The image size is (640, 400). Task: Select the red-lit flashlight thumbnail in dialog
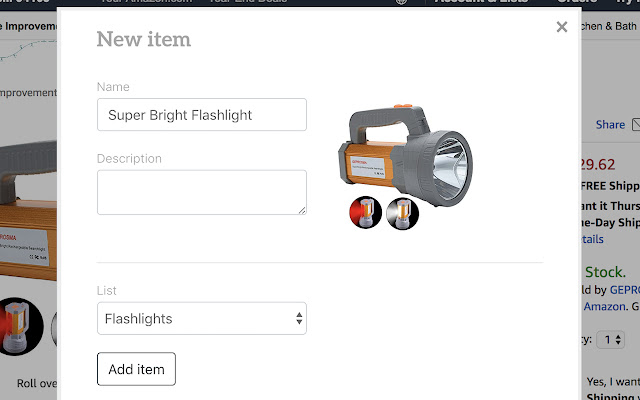pyautogui.click(x=364, y=213)
